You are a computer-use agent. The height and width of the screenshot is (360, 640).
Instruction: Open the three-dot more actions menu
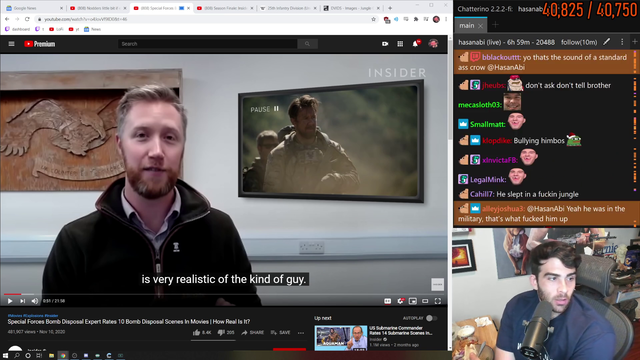click(301, 333)
